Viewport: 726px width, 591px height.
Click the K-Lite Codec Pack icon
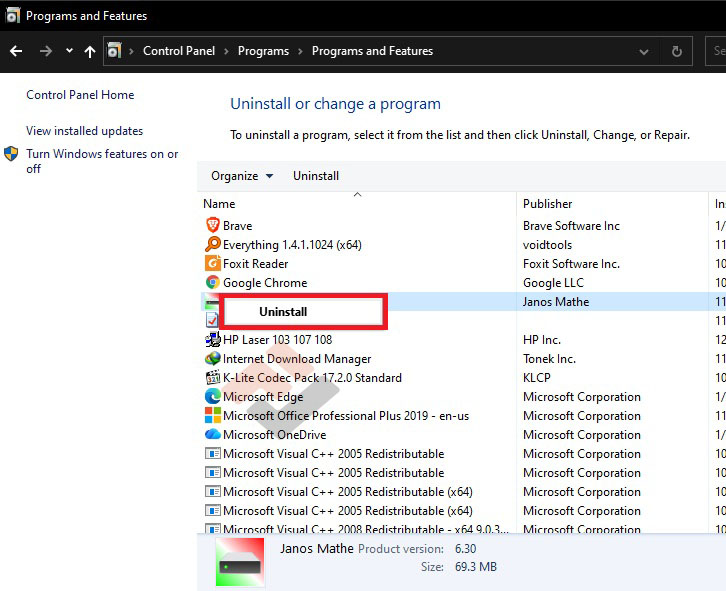pos(212,378)
